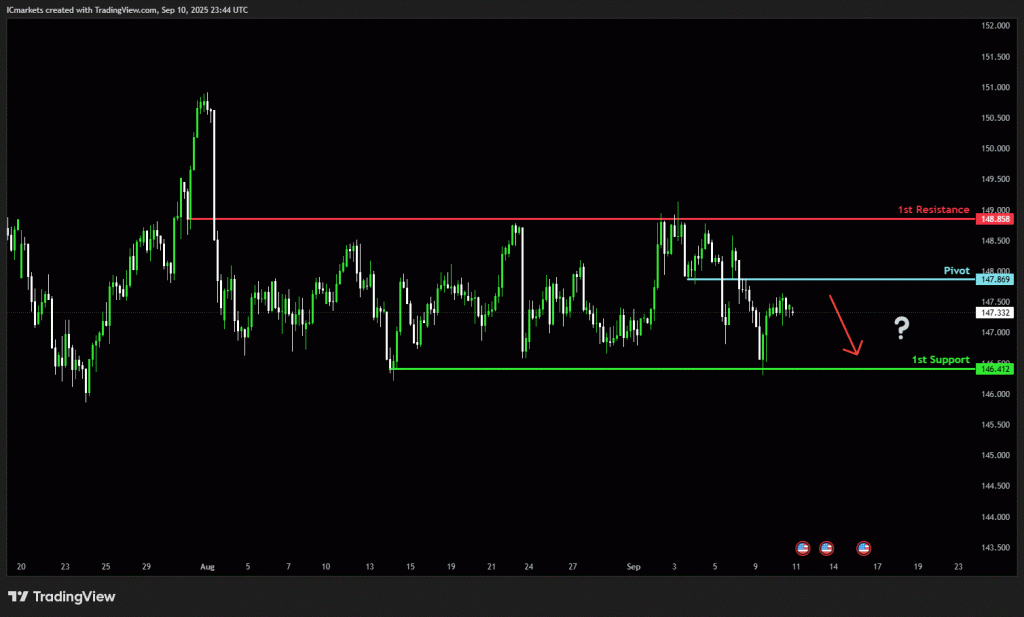Click the US flag event marker just before the 17 date label
1024x617 pixels.
[863, 548]
